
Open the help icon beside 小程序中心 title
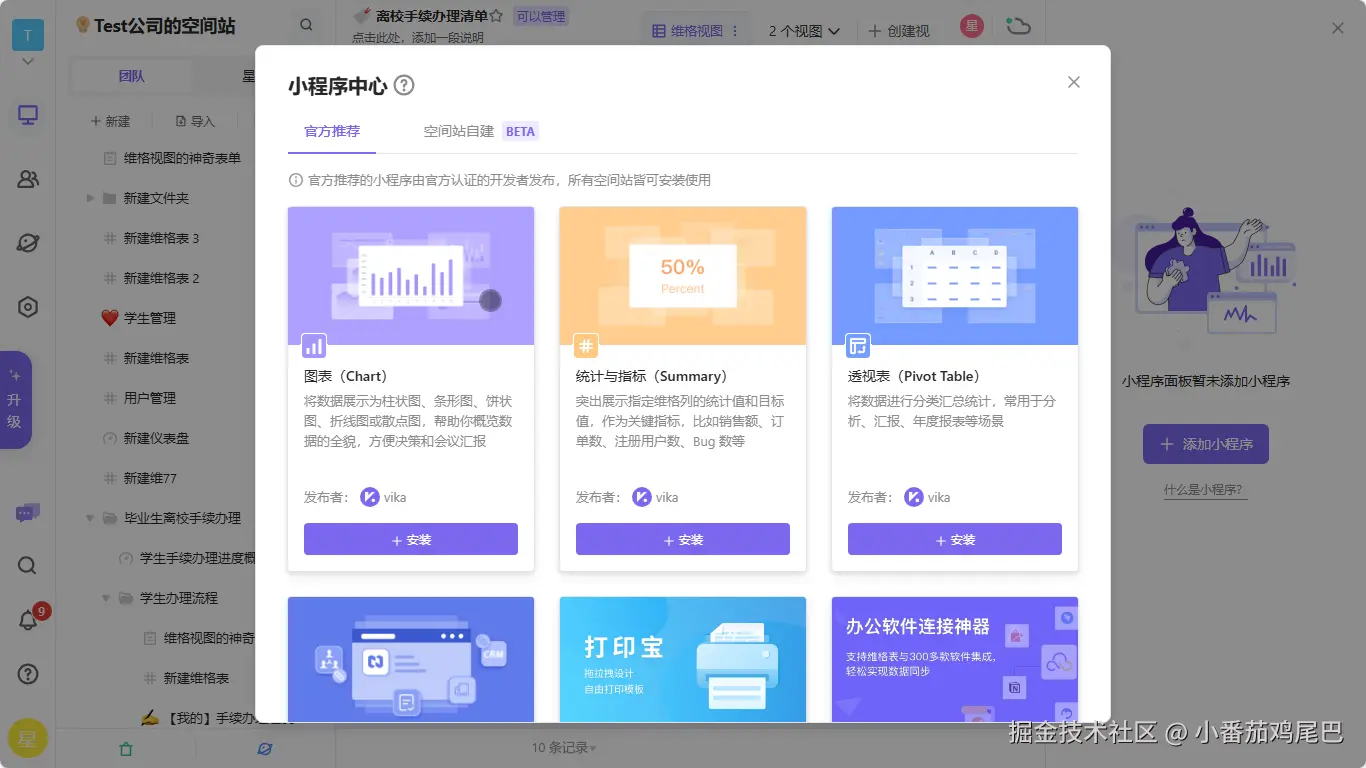click(x=404, y=86)
